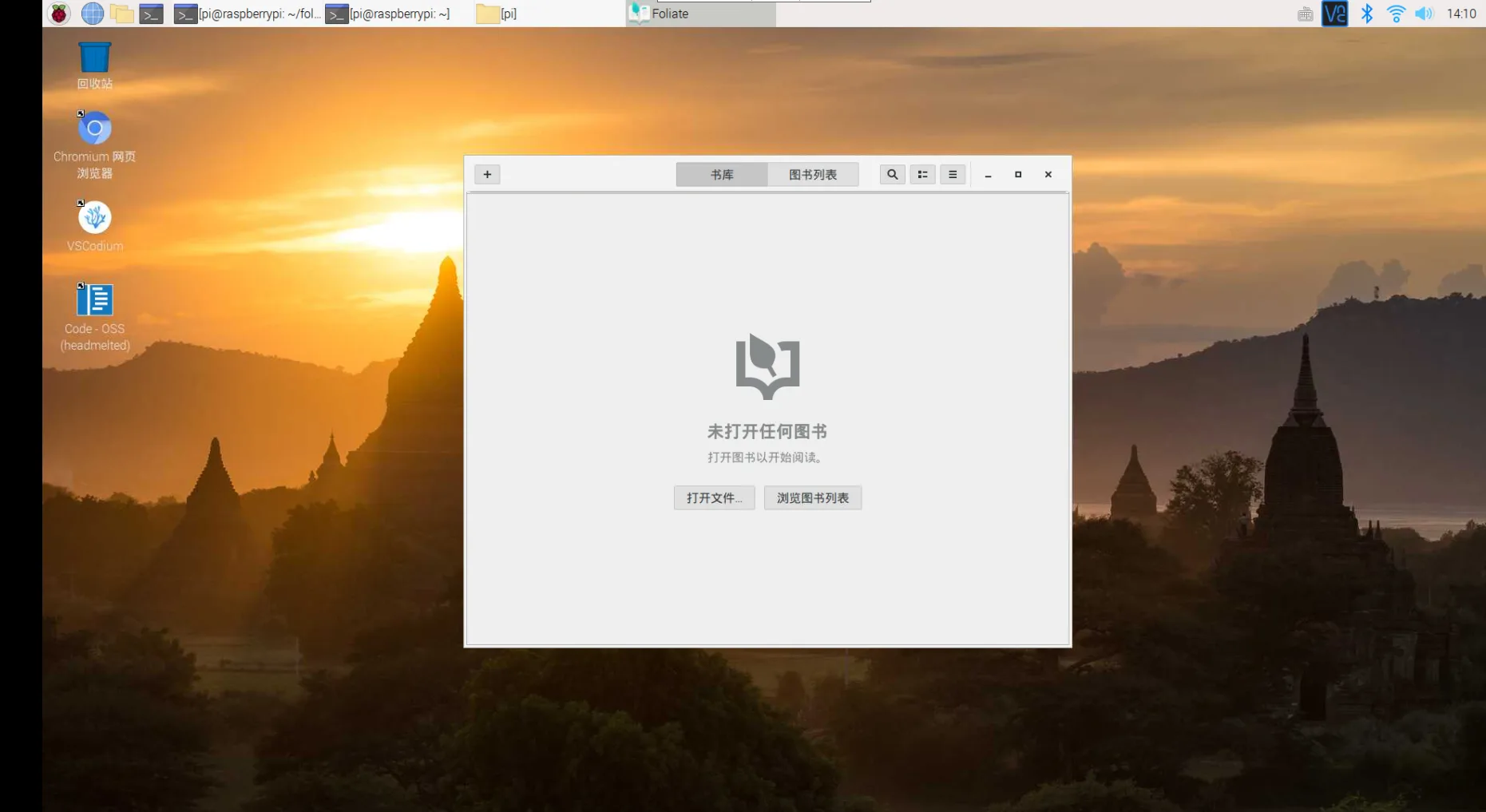Switch to the 书库 tab

(722, 174)
